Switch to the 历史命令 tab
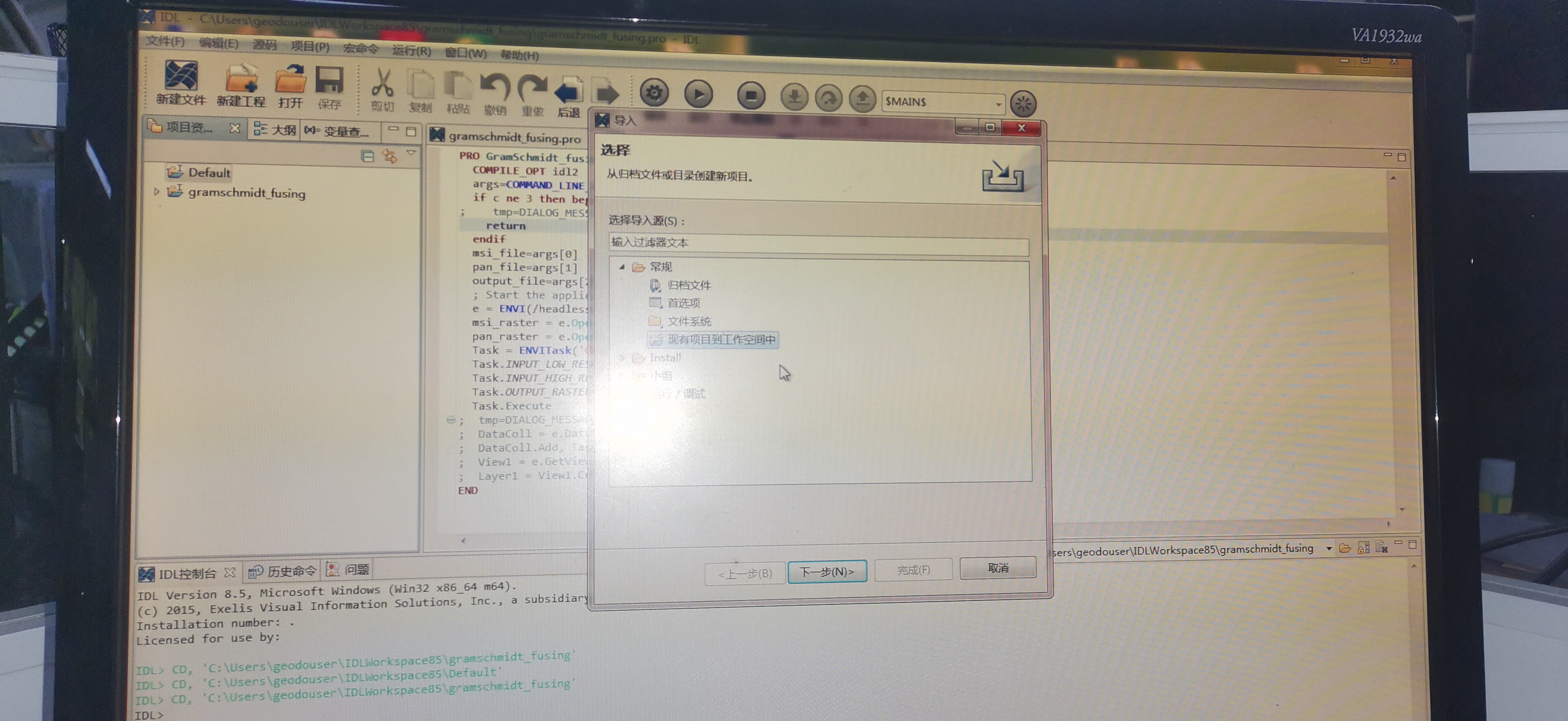1568x721 pixels. click(284, 571)
